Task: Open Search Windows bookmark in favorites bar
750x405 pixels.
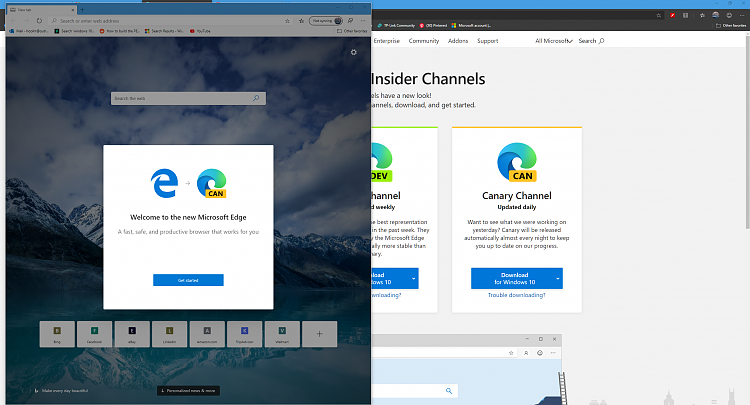Action: pyautogui.click(x=74, y=31)
